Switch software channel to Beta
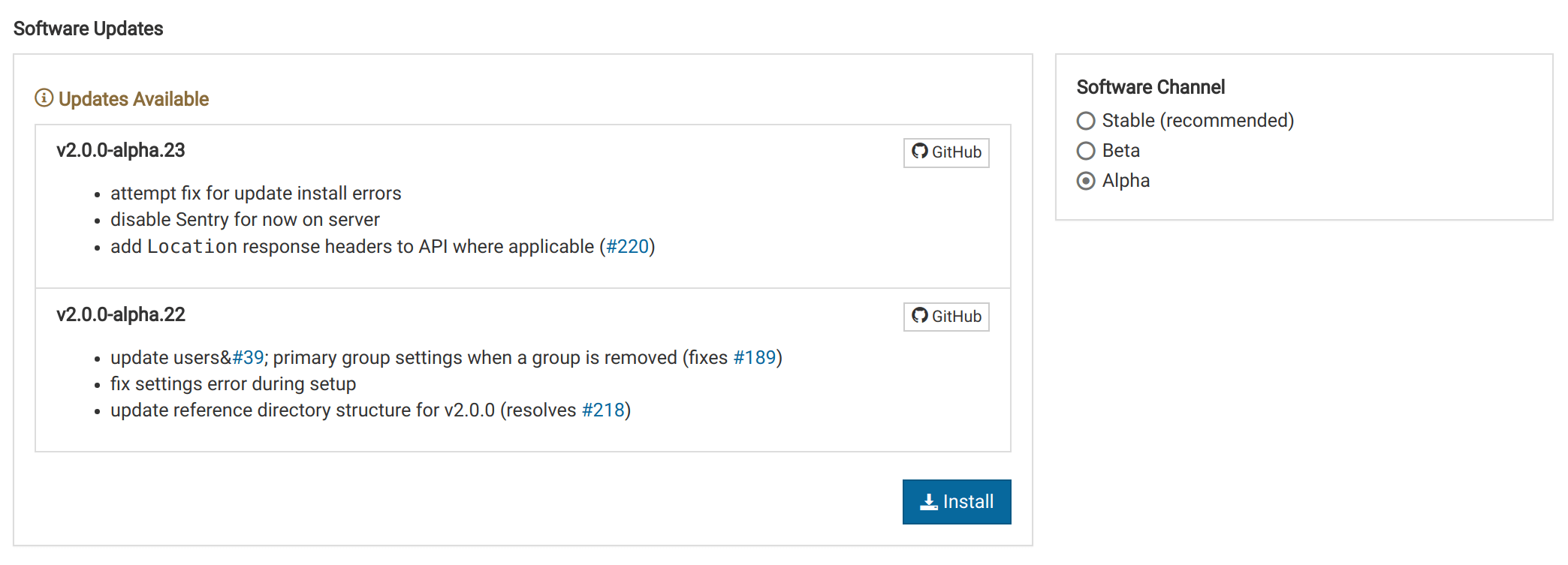The width and height of the screenshot is (1568, 565). click(x=1086, y=151)
